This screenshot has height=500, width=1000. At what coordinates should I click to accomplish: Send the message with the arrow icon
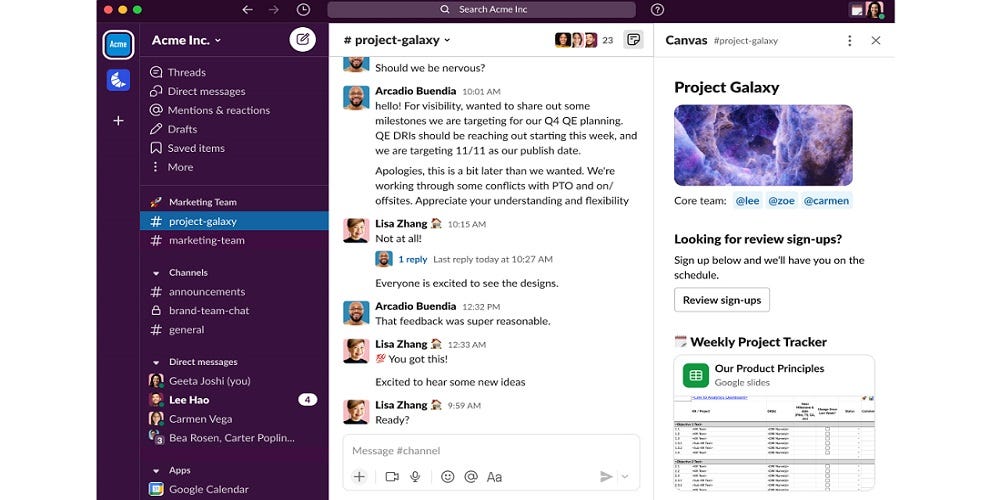tap(606, 476)
